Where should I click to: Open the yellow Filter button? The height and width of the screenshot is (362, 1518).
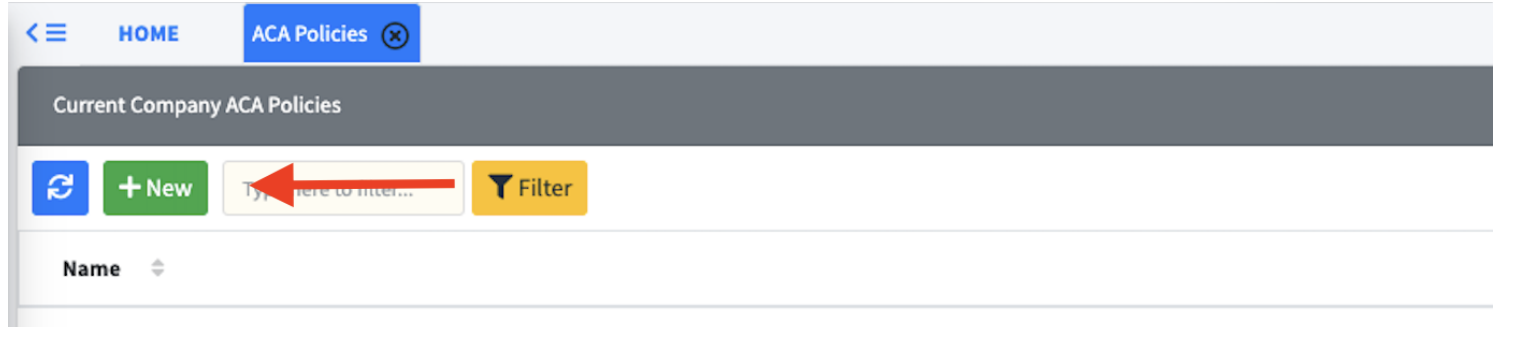pyautogui.click(x=529, y=188)
